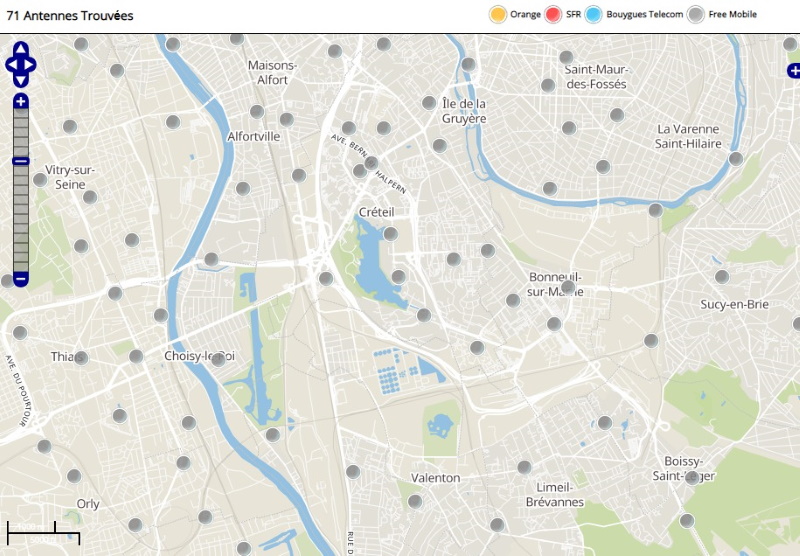The width and height of the screenshot is (800, 556).
Task: Pan the map left with arrow
Action: click(x=10, y=65)
